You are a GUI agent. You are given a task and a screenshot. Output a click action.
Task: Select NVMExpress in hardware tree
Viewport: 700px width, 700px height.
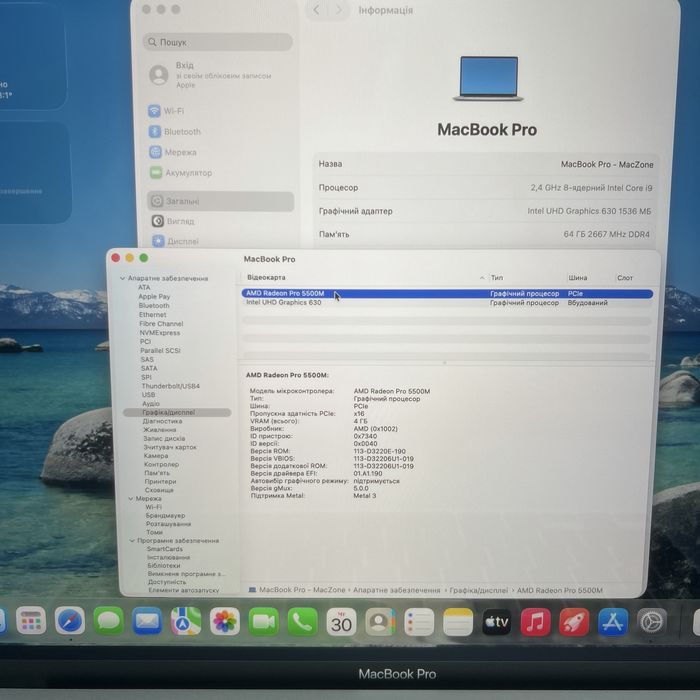(160, 333)
